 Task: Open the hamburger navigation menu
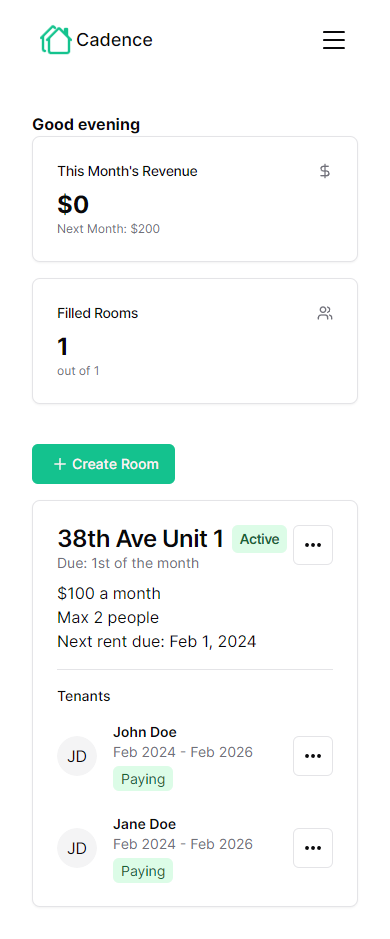pos(334,40)
